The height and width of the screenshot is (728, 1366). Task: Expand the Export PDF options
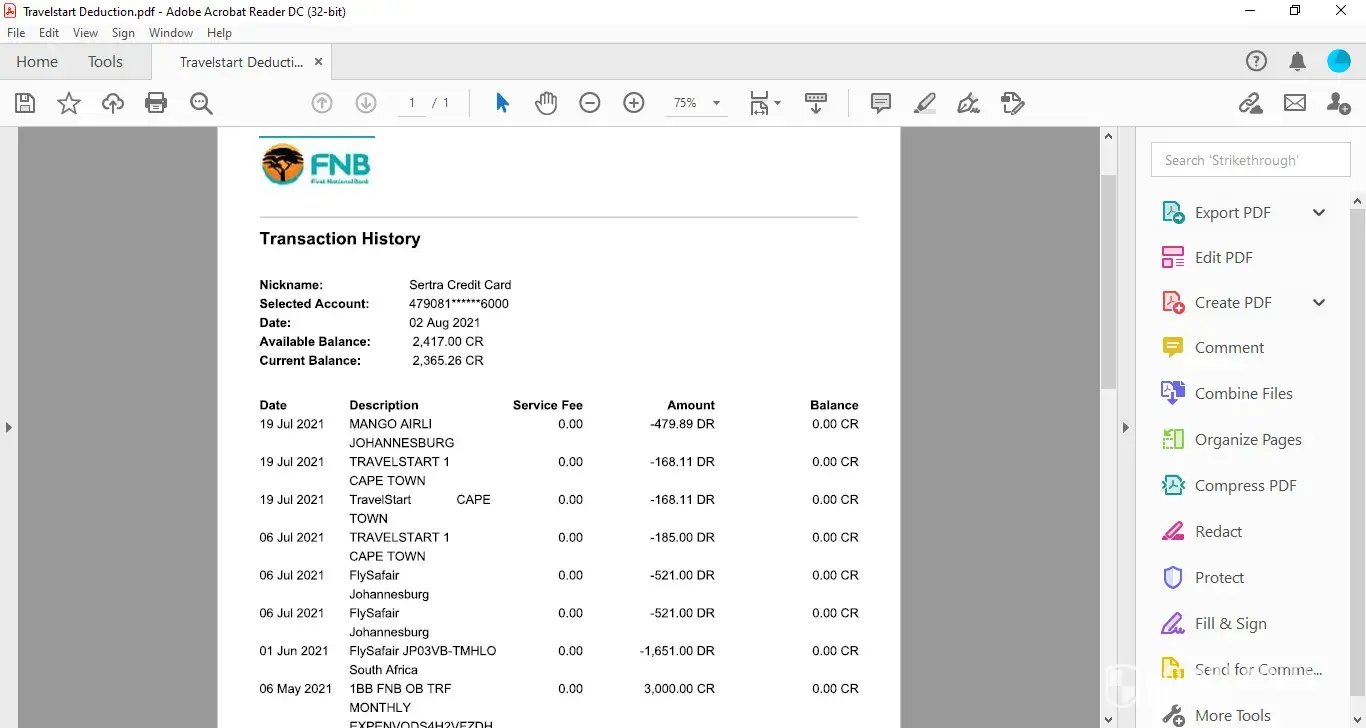(1319, 212)
